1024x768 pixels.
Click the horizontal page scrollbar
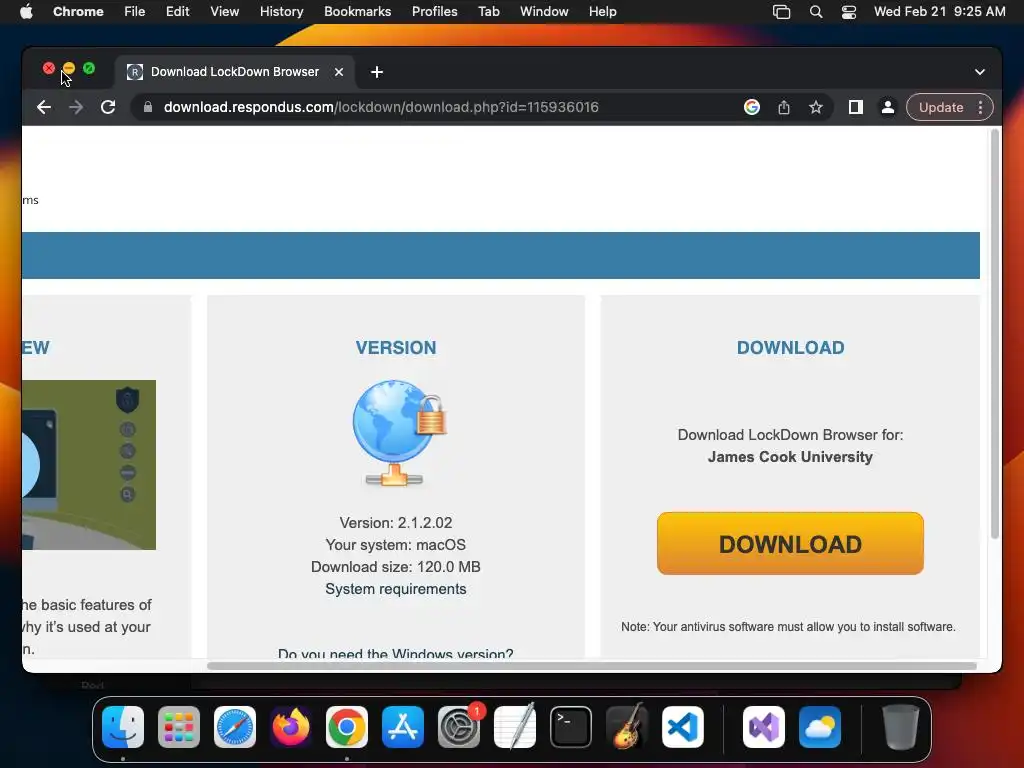coord(592,666)
